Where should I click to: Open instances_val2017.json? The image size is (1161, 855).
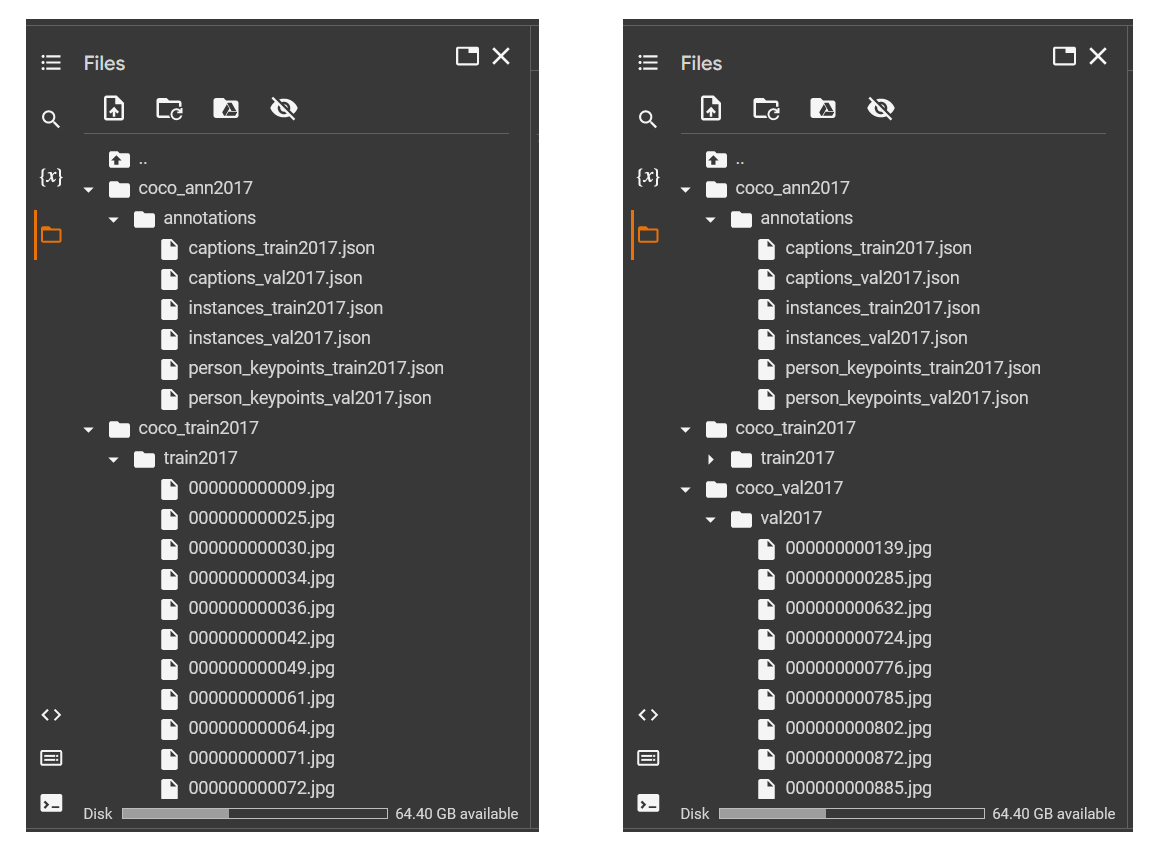pos(278,338)
